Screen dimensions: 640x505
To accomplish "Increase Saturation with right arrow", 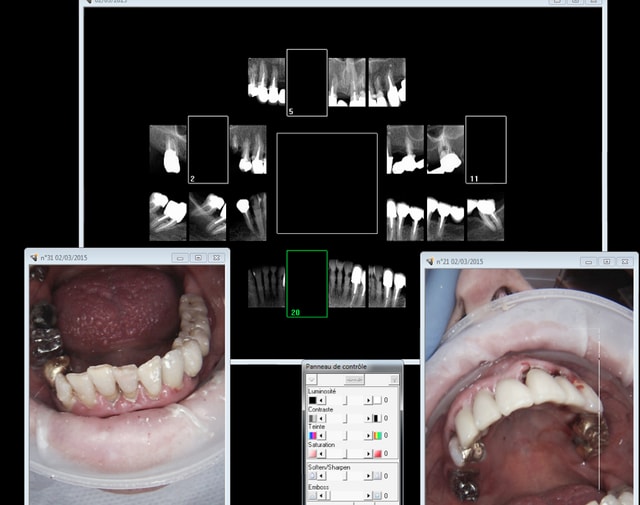I will click(368, 454).
